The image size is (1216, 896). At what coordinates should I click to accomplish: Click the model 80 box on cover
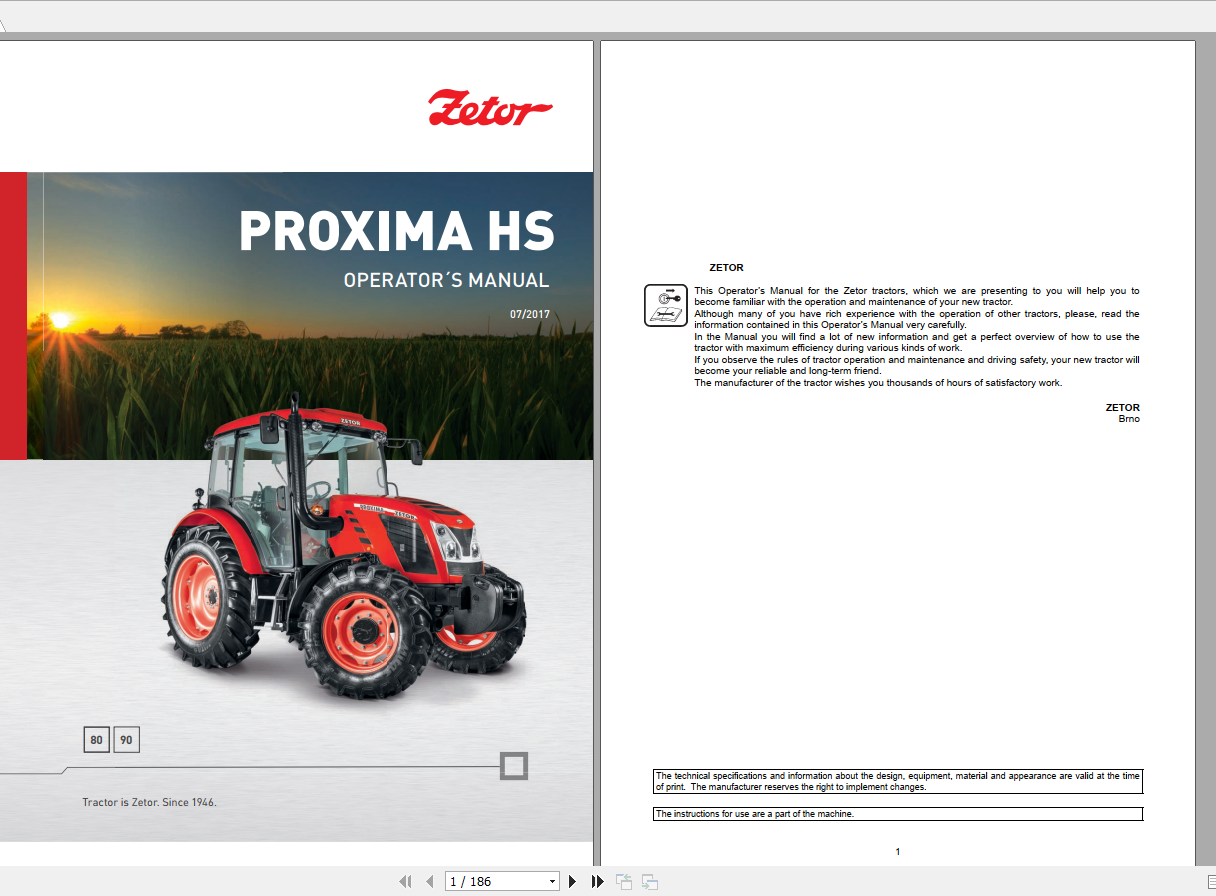96,740
